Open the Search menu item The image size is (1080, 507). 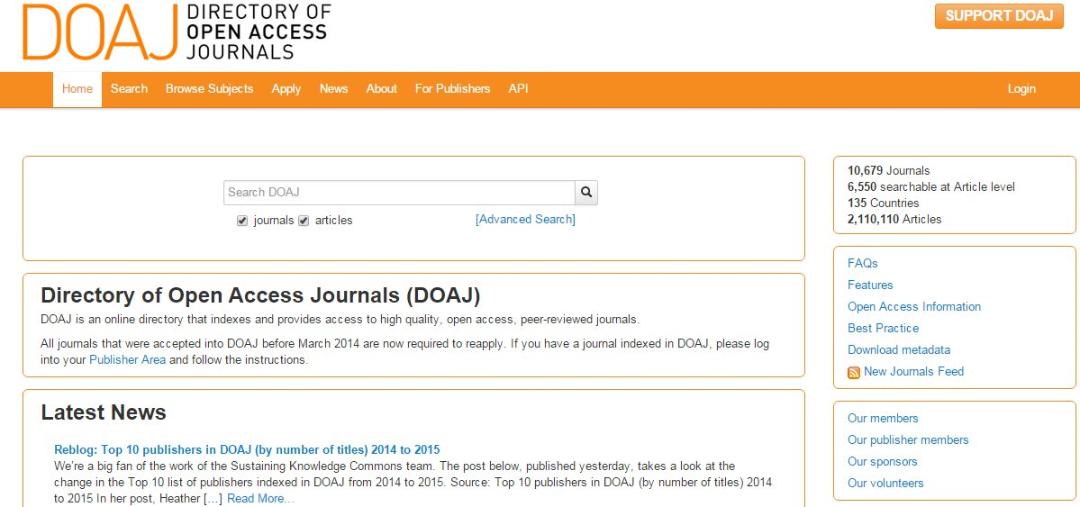tap(129, 89)
